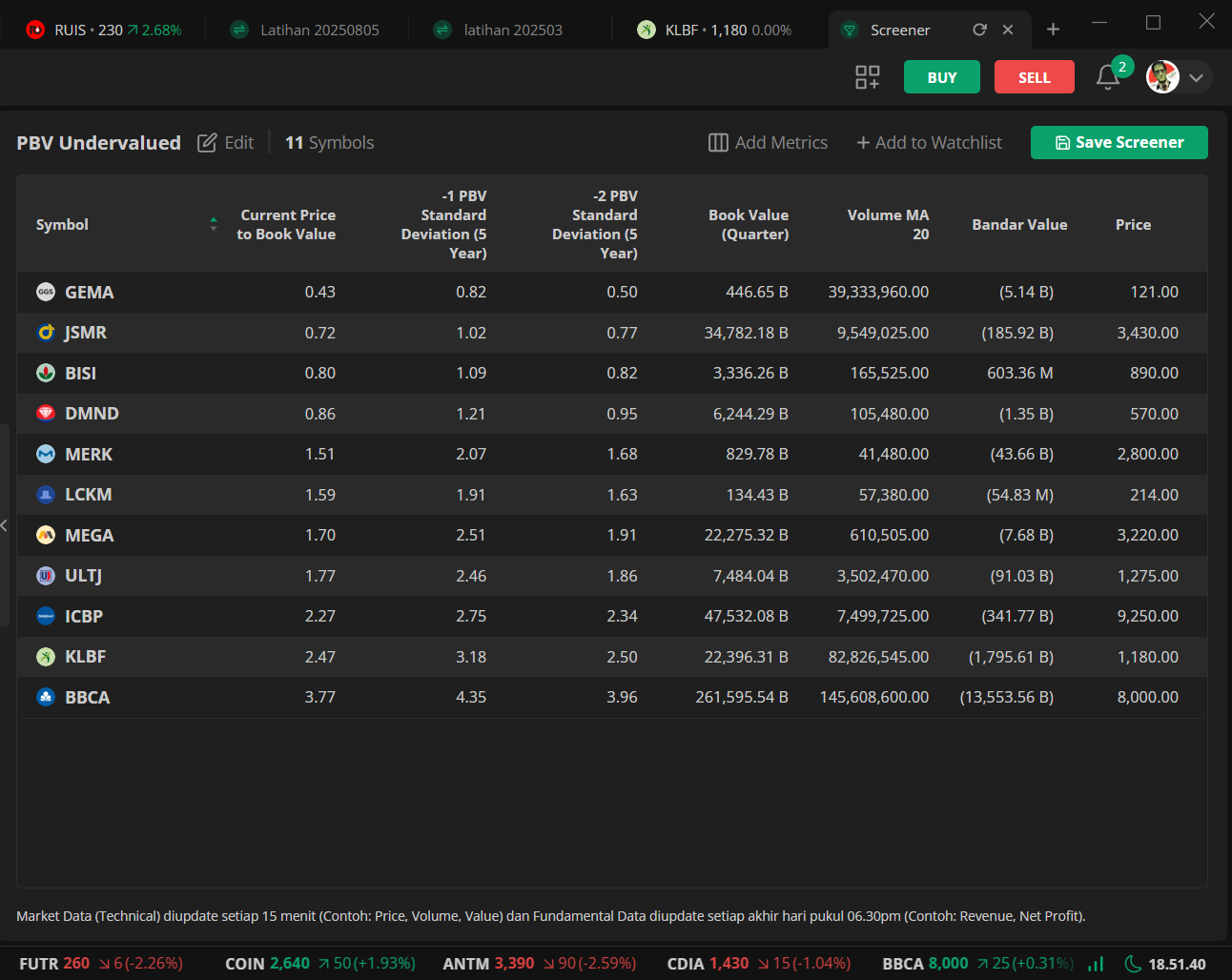Screen dimensions: 1232x980
Task: Select BBCA price cell 8,000.00
Action: 1147,697
